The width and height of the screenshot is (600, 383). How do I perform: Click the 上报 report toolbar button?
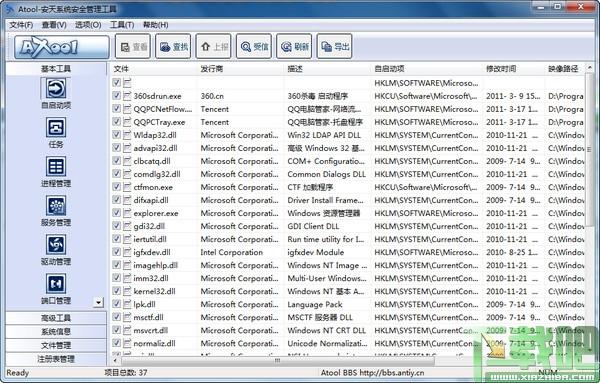coord(214,47)
